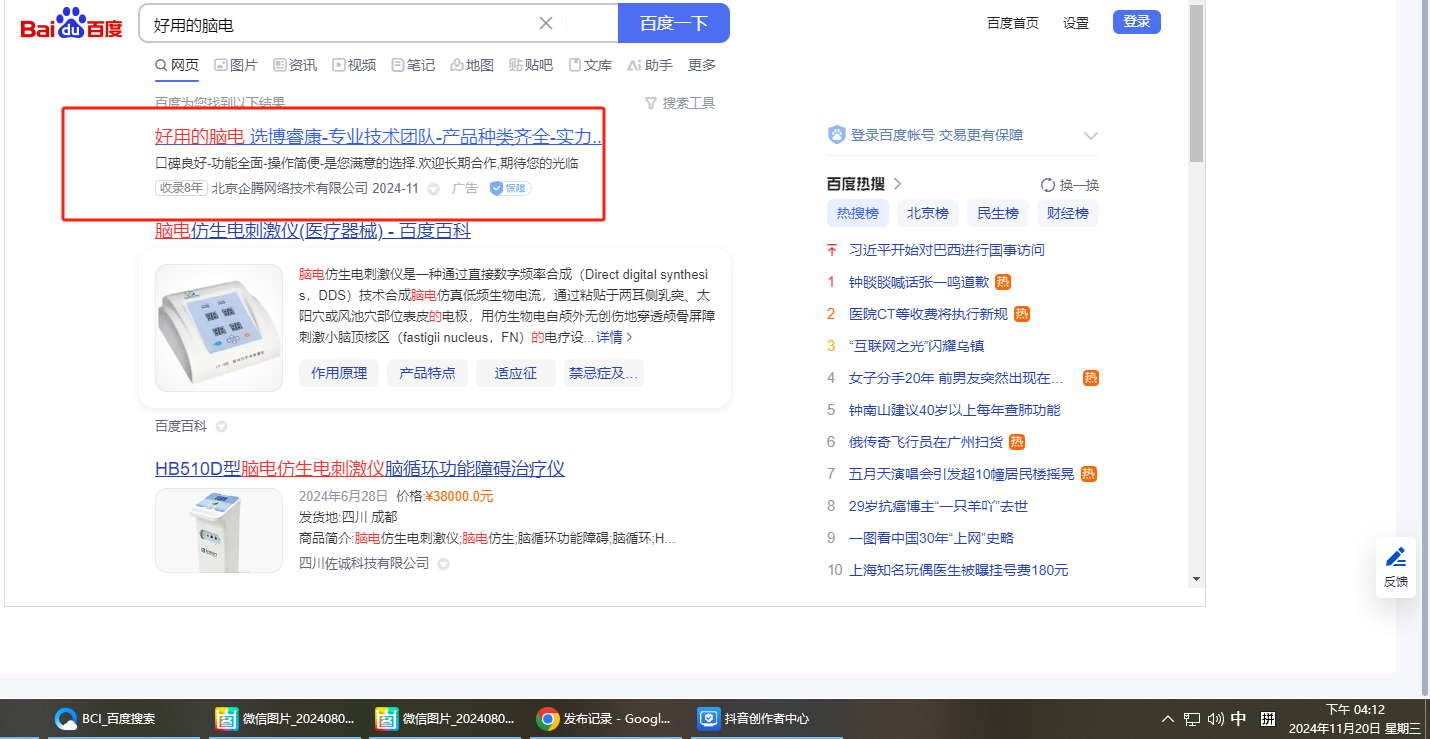Viewport: 1430px width, 739px height.
Task: Open the 脑电仿生电刺激仪 百度百科 link
Action: click(312, 231)
